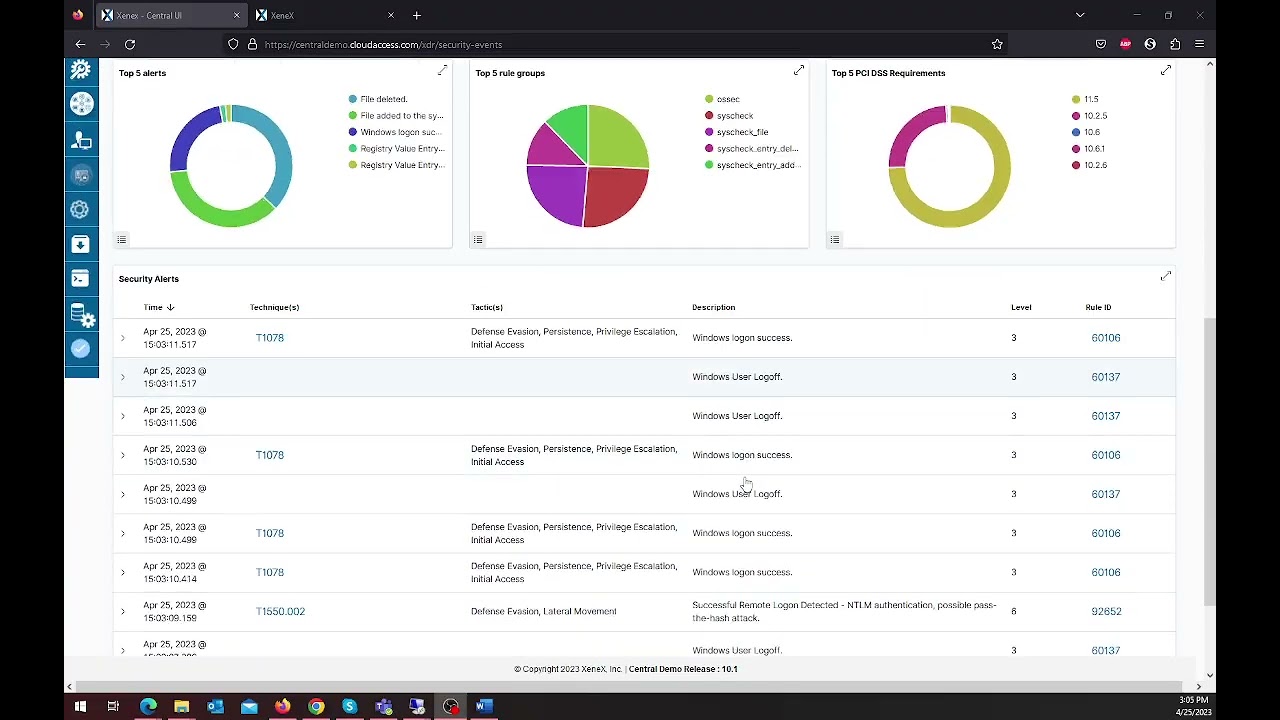Click the Technique(s) column header
Viewport: 1280px width, 720px height.
pos(274,307)
